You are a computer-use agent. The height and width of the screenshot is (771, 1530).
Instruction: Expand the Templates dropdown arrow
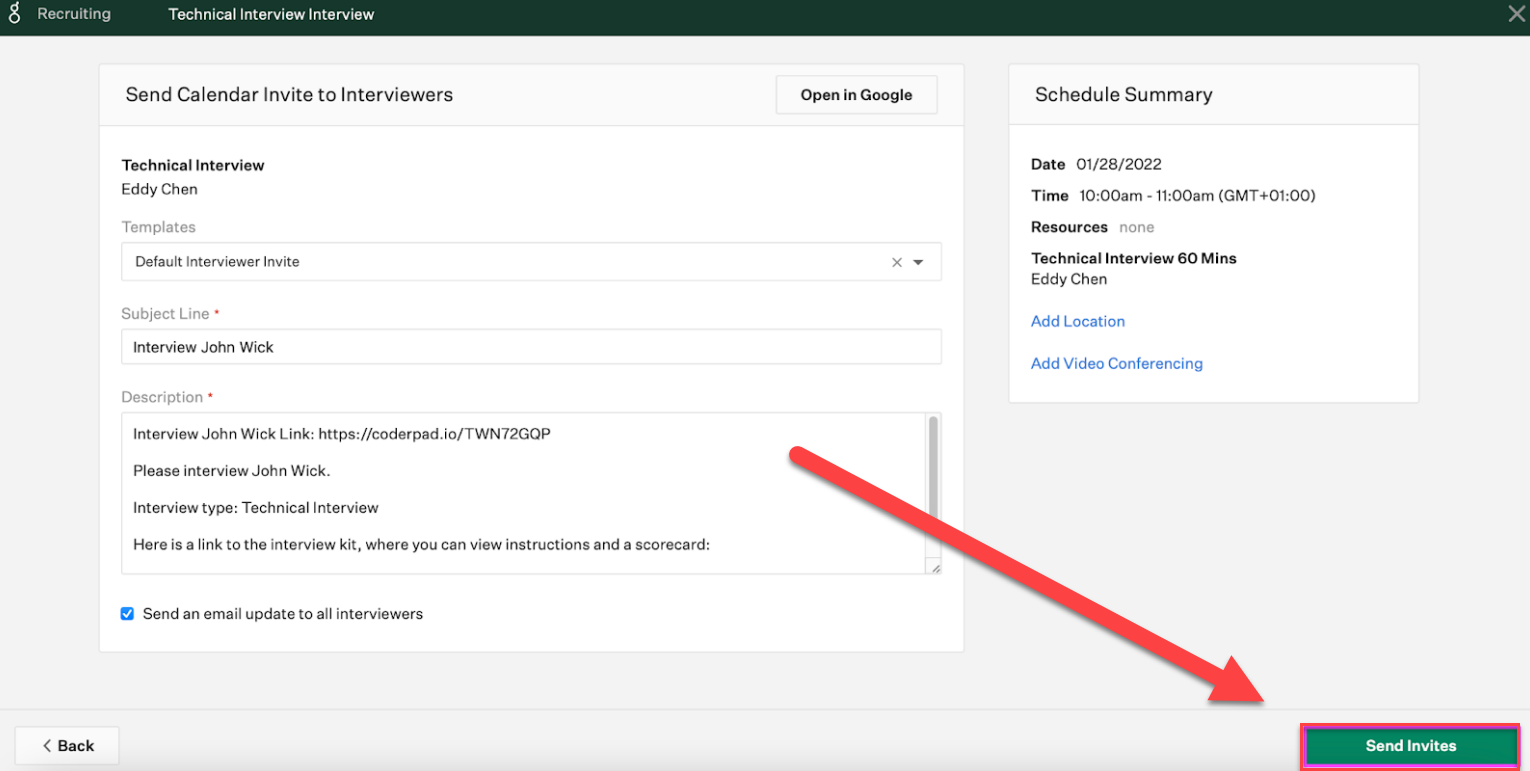click(919, 263)
